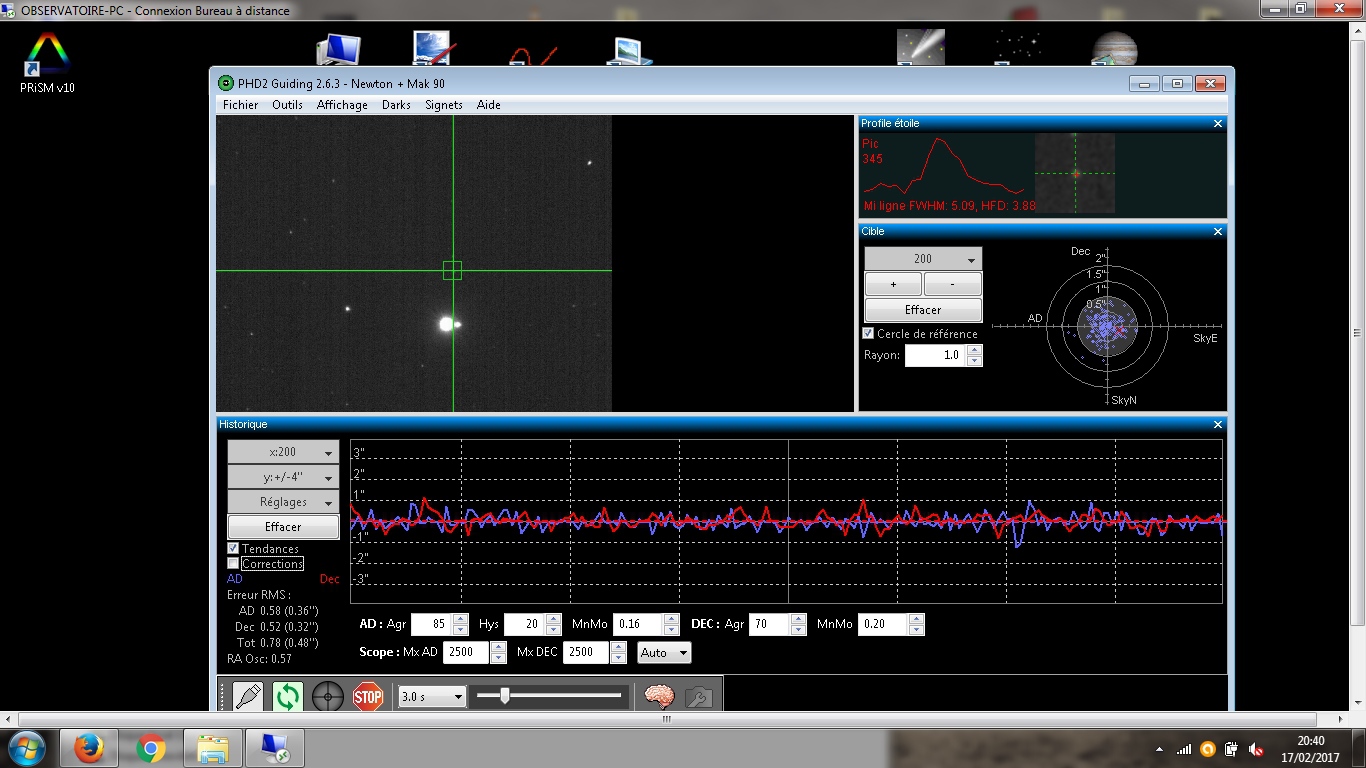Click the crosshair guide target icon
1366x768 pixels.
click(328, 696)
